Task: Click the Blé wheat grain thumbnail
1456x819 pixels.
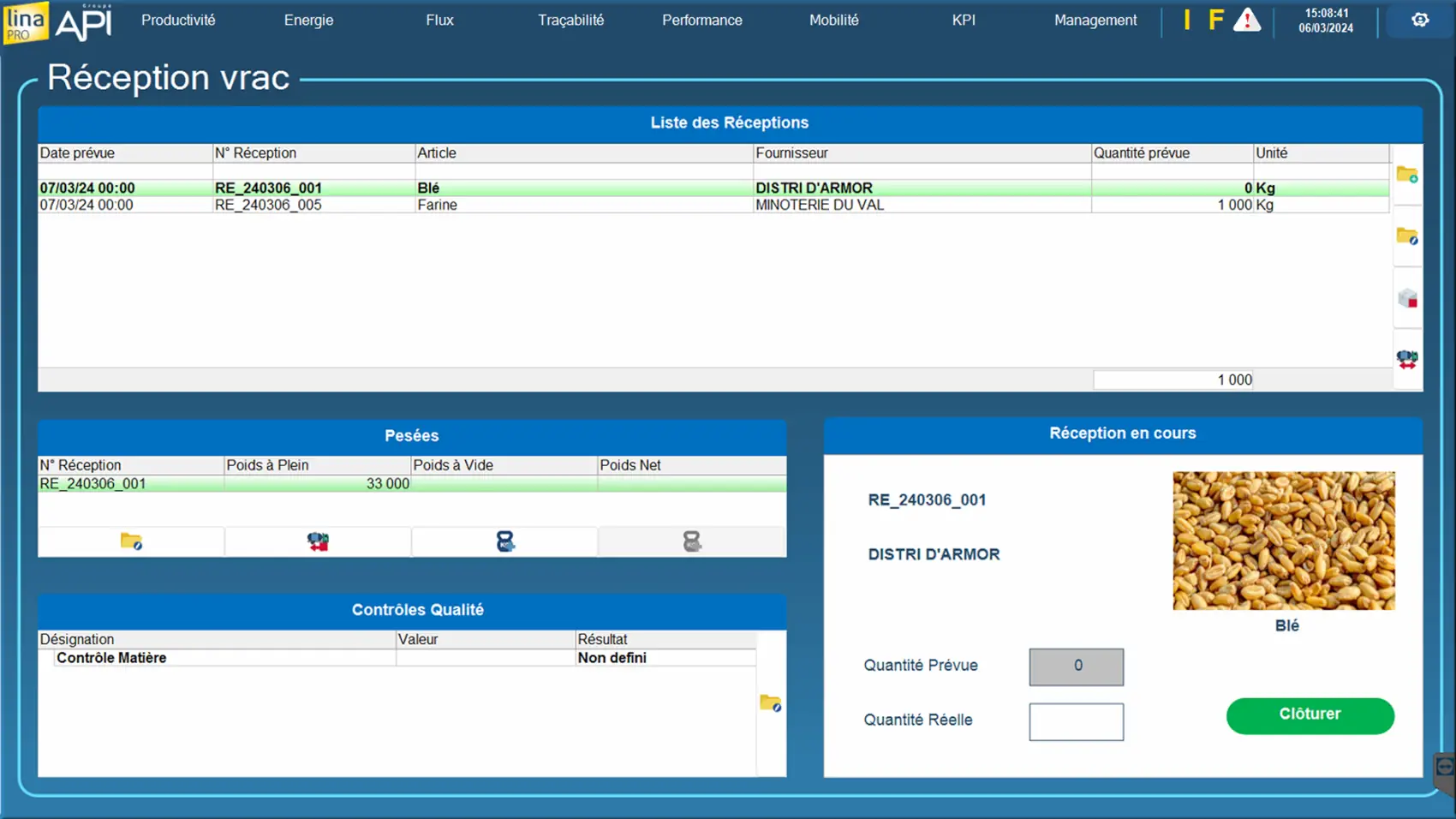Action: (x=1283, y=541)
